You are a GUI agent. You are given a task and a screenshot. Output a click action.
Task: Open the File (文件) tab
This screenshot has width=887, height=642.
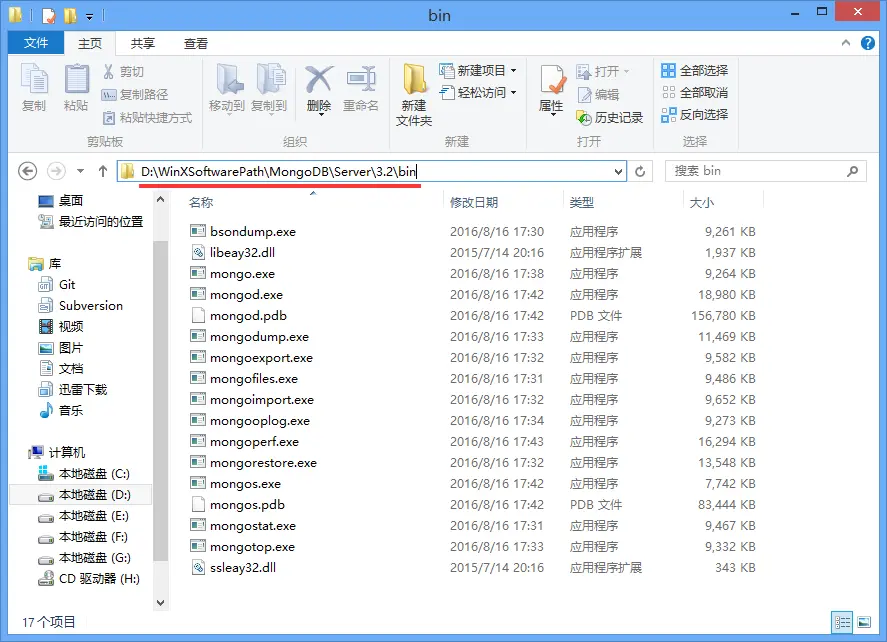pyautogui.click(x=36, y=43)
